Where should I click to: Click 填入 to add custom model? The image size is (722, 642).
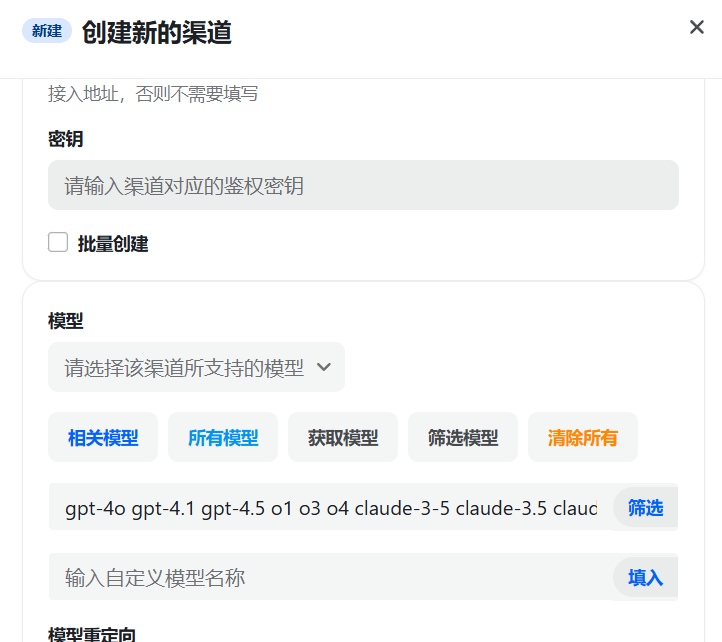(x=646, y=578)
